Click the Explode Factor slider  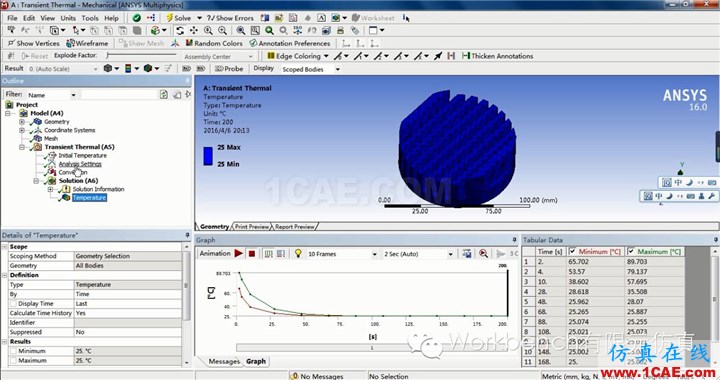(141, 56)
